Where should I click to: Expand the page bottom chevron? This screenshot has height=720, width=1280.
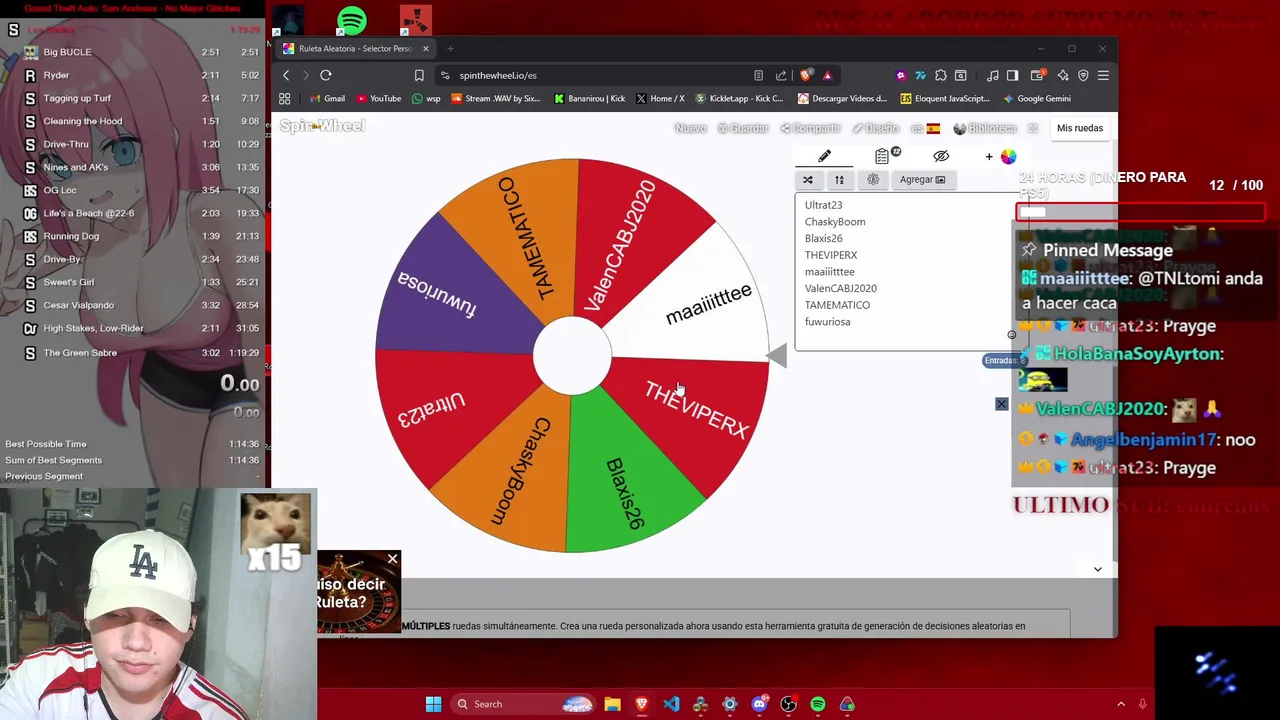1097,569
